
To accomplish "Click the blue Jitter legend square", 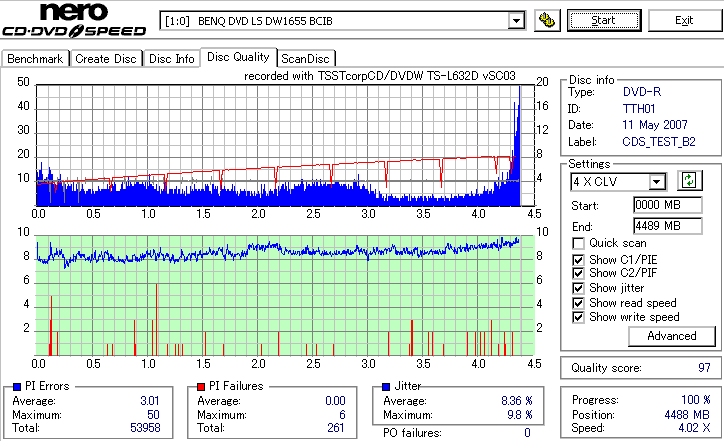I will (x=386, y=387).
